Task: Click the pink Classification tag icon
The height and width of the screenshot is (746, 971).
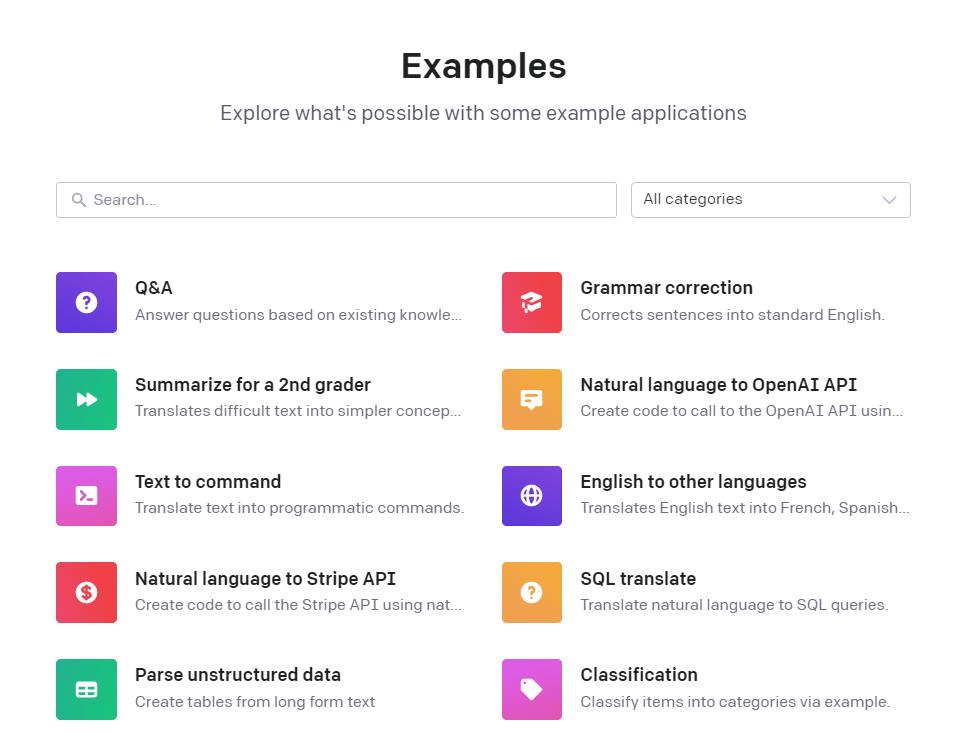Action: [x=531, y=689]
